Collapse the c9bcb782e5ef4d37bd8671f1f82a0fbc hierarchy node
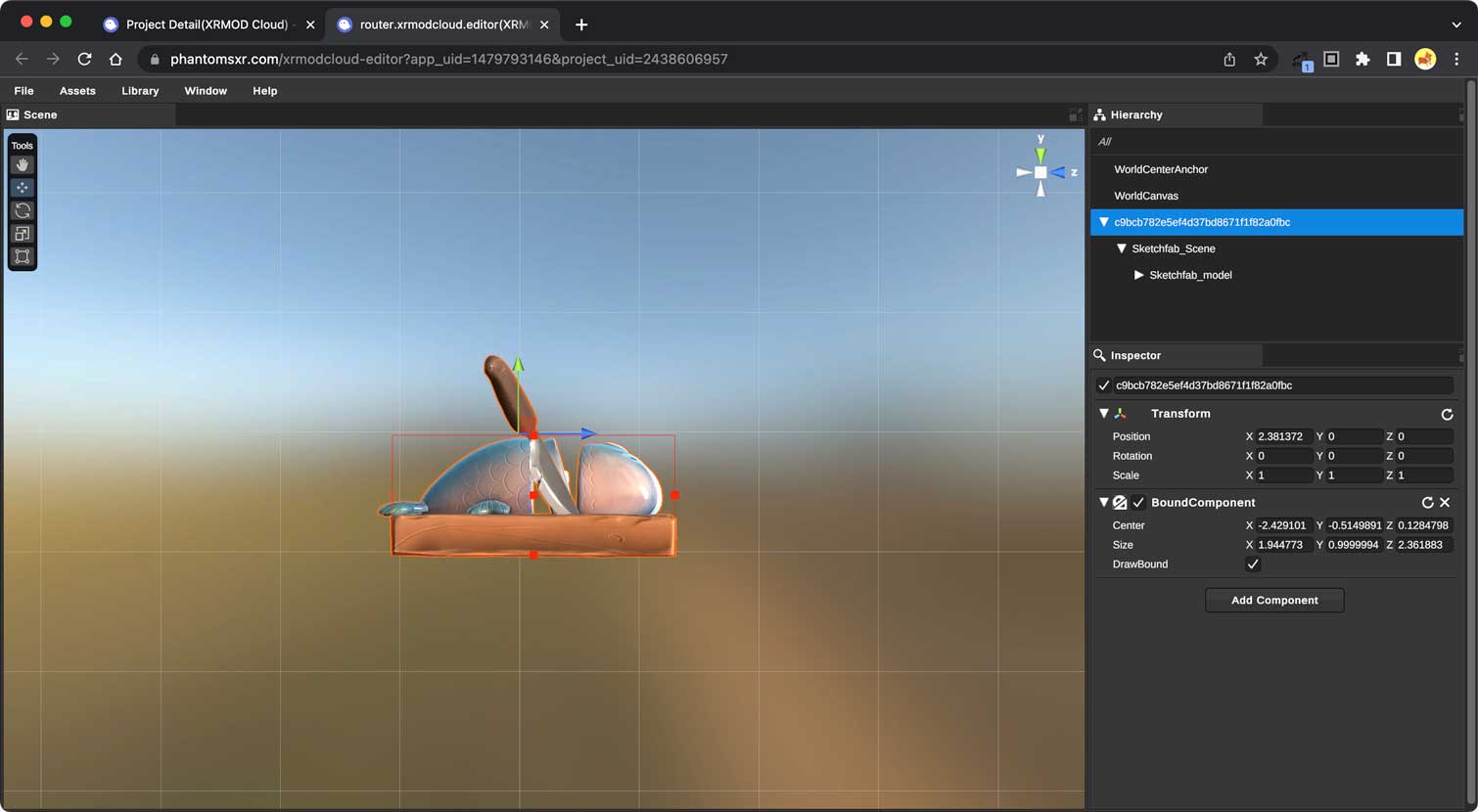Viewport: 1478px width, 812px height. click(1104, 222)
